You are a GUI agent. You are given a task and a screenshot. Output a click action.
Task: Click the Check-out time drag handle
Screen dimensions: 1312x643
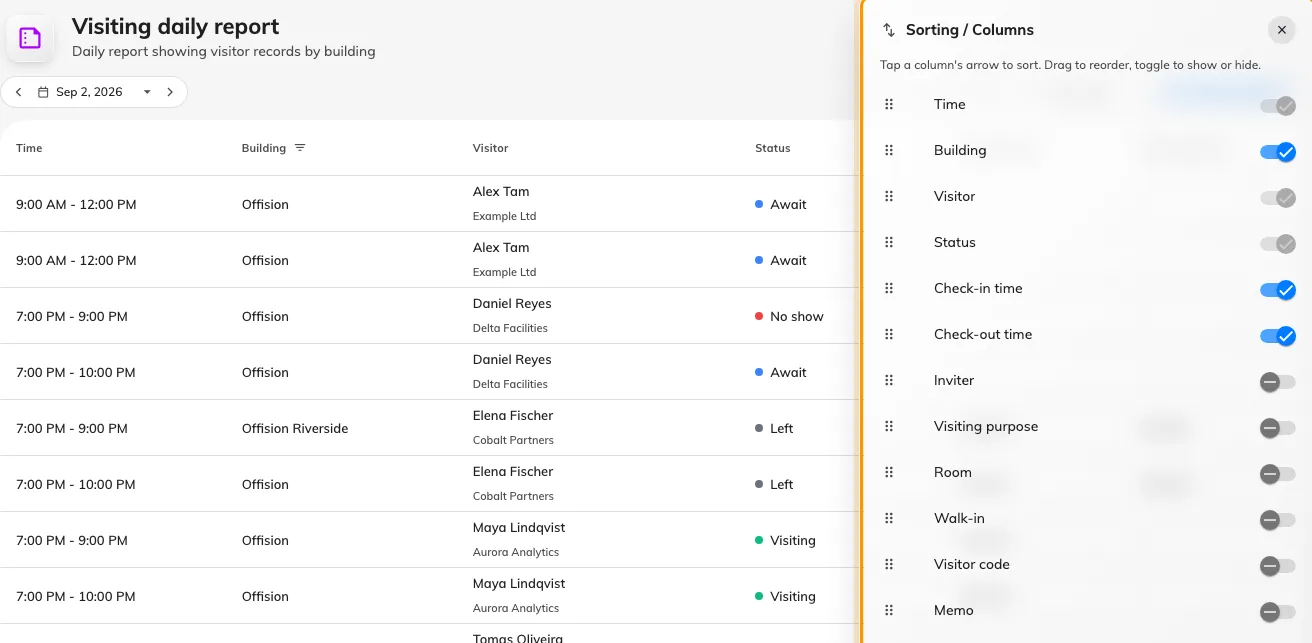(889, 334)
